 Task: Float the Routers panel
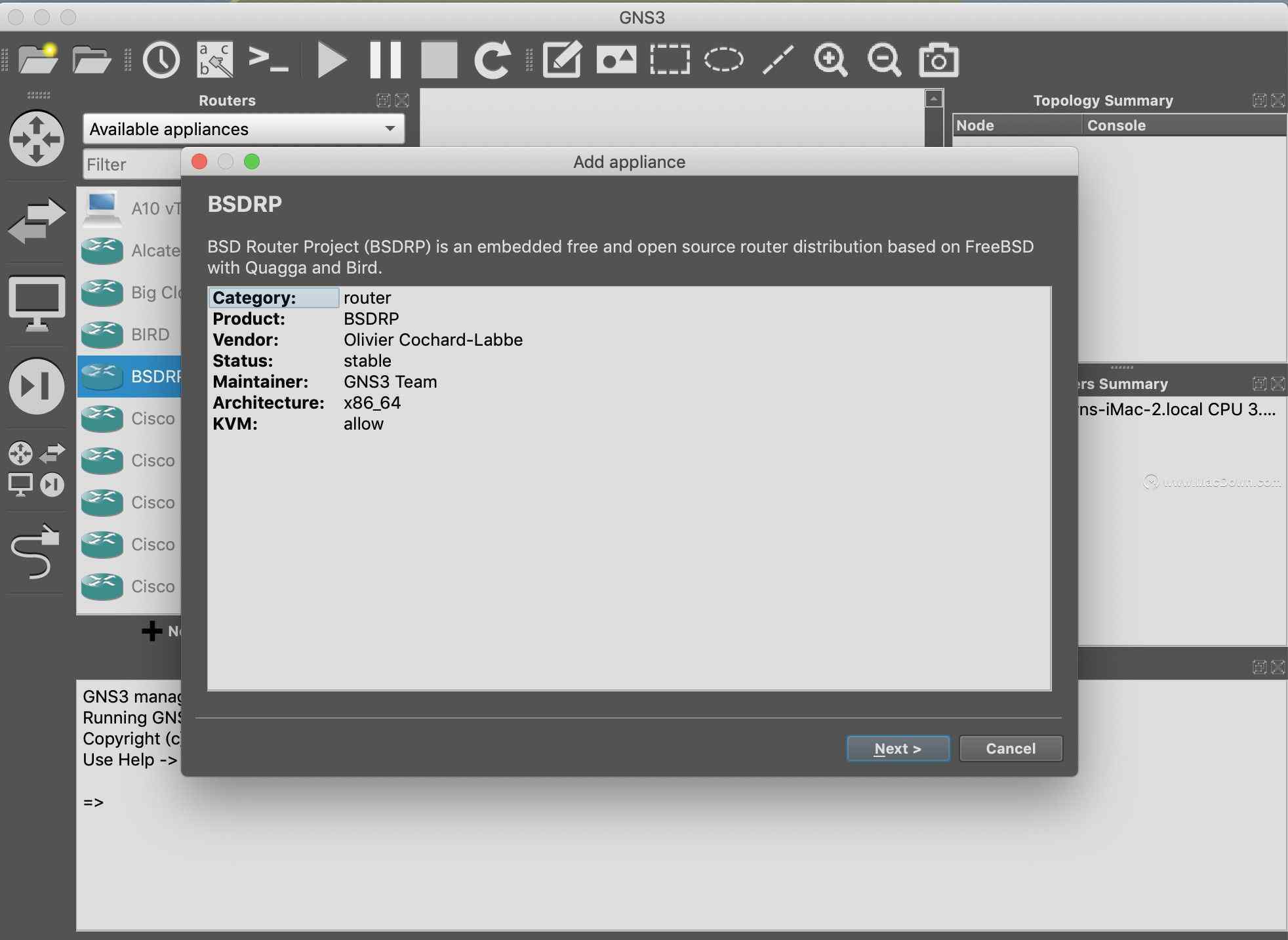384,100
